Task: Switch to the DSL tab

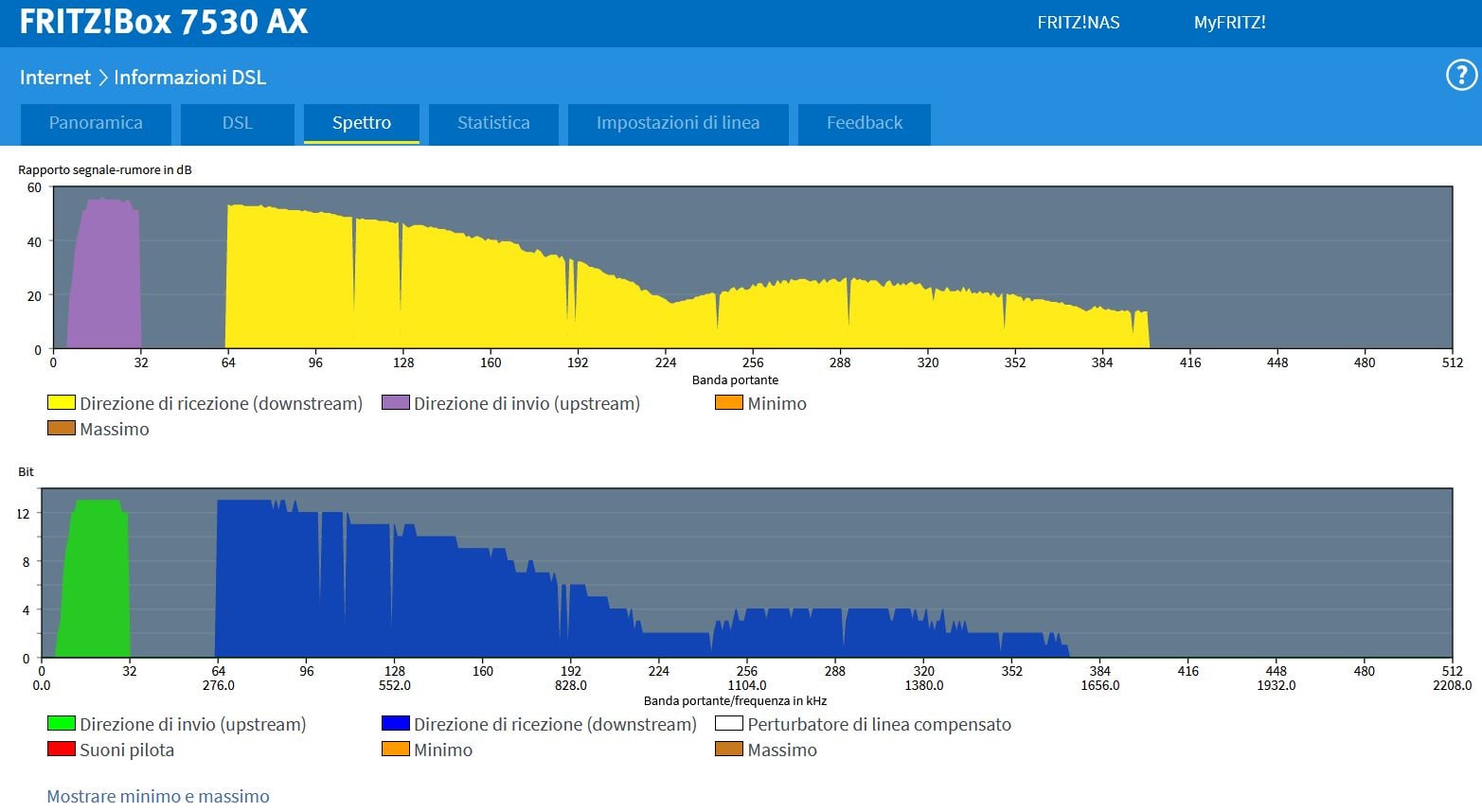Action: [x=237, y=123]
